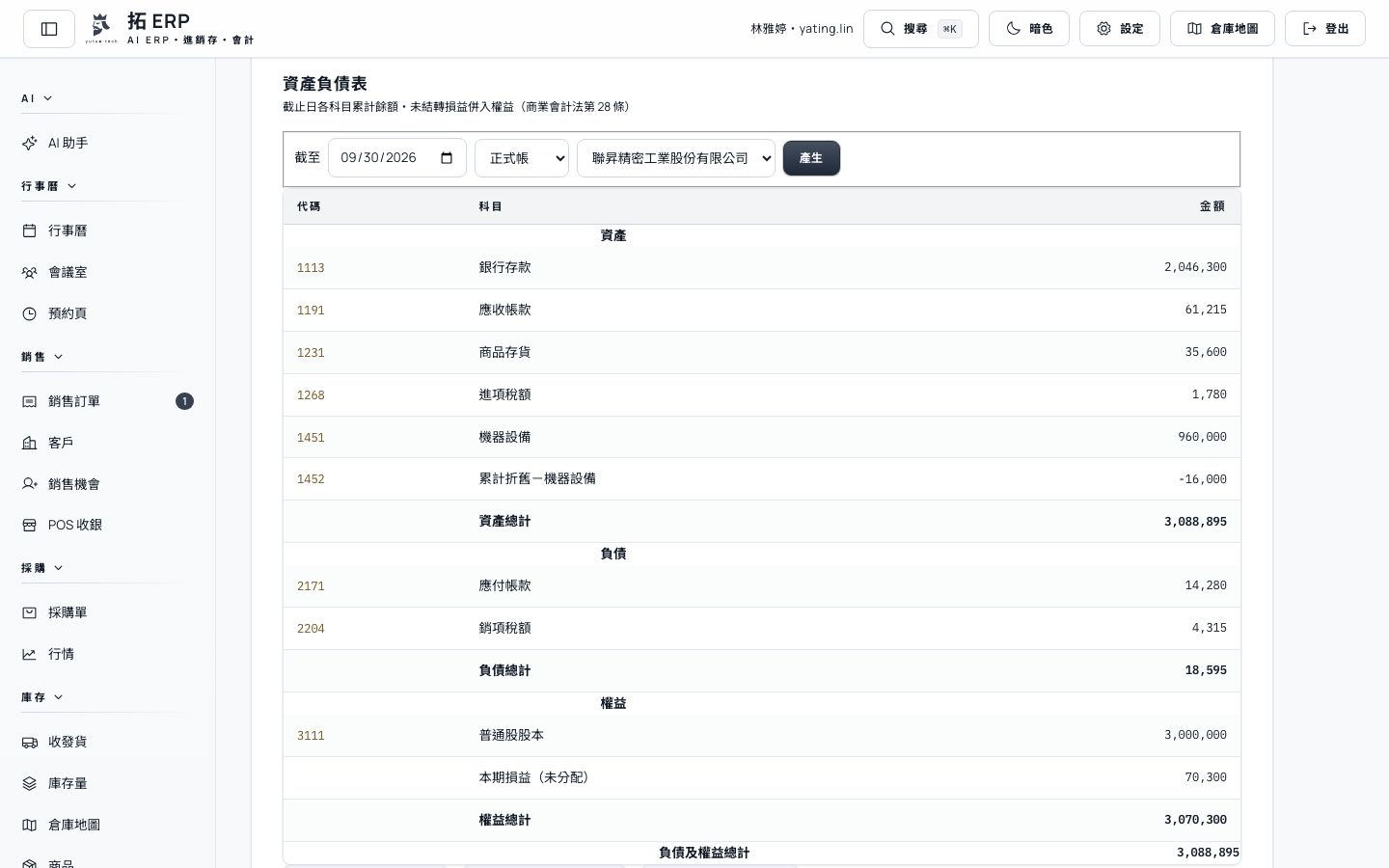Open 銷售訂單 in the sidebar
The image size is (1389, 868).
coord(108,401)
